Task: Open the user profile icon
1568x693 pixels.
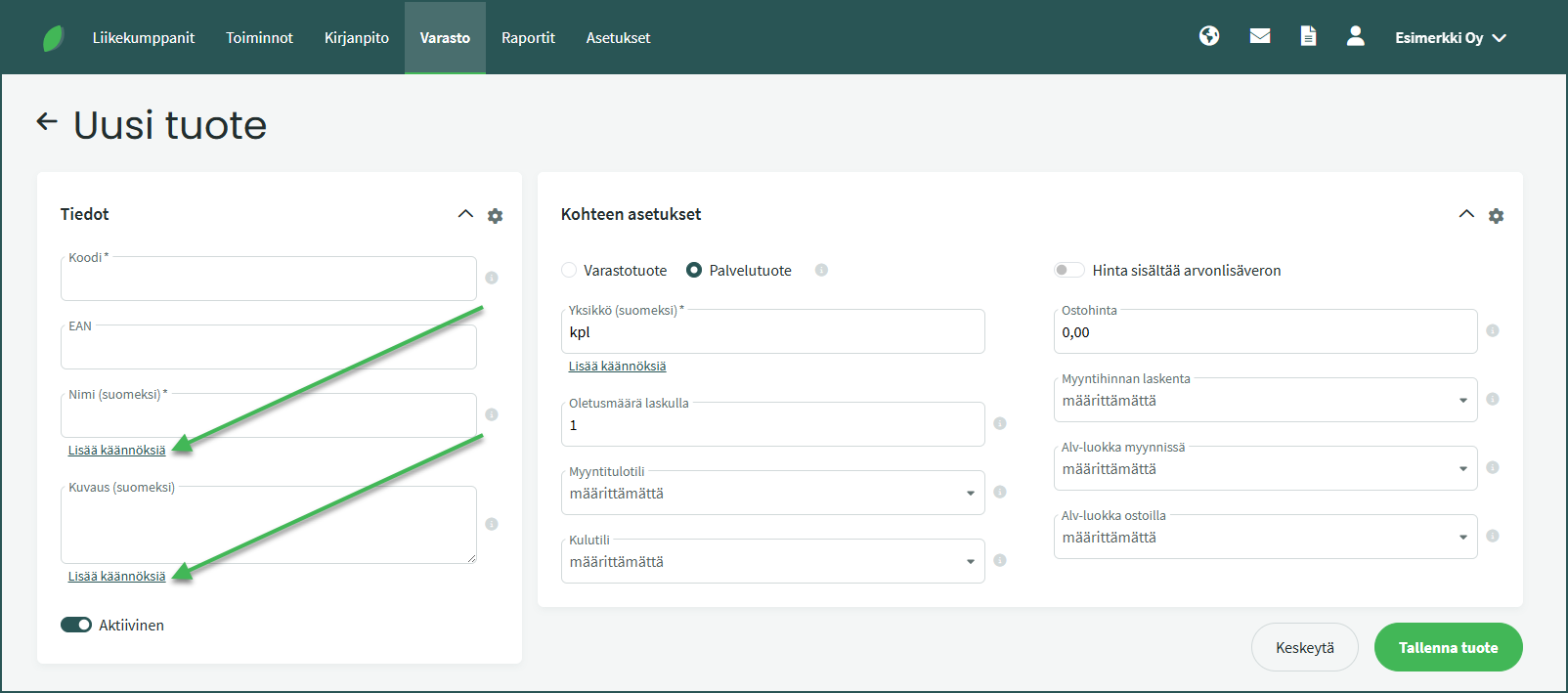Action: pyautogui.click(x=1355, y=36)
